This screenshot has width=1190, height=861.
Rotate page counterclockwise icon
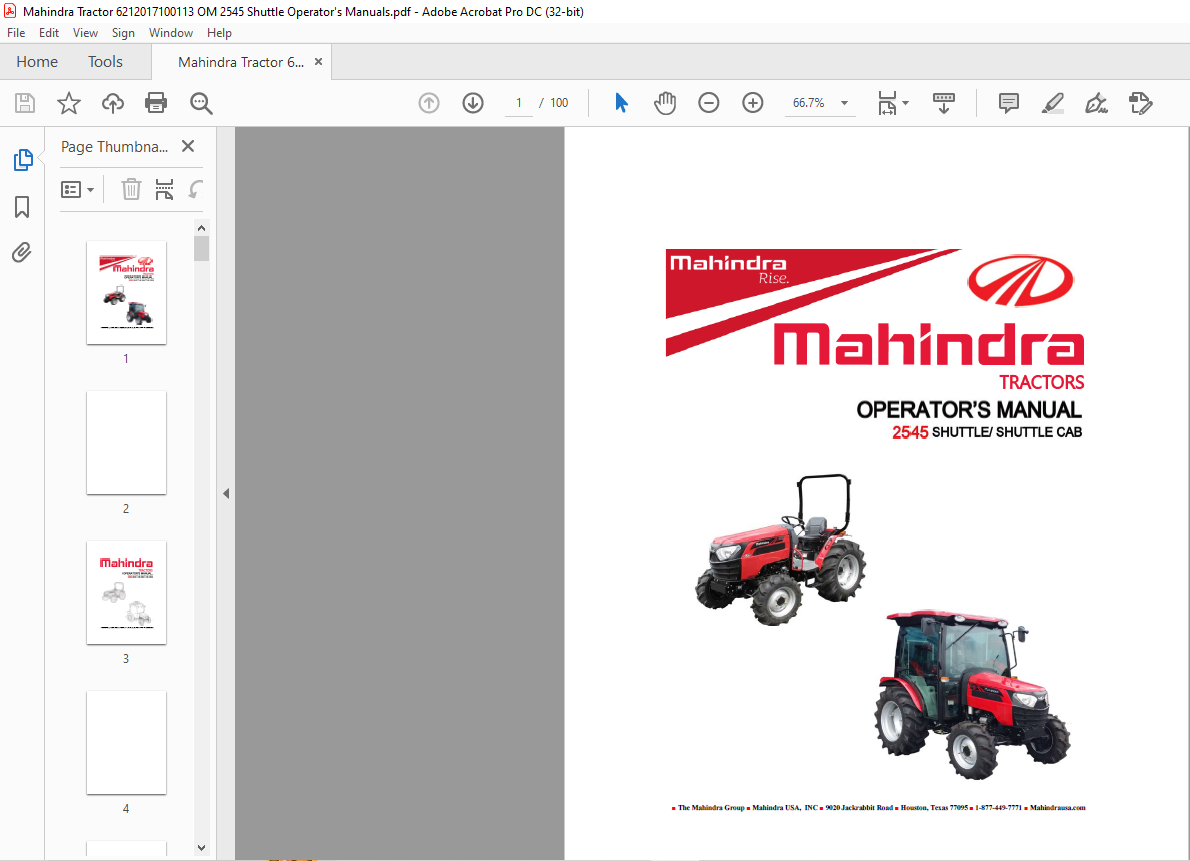coord(196,189)
